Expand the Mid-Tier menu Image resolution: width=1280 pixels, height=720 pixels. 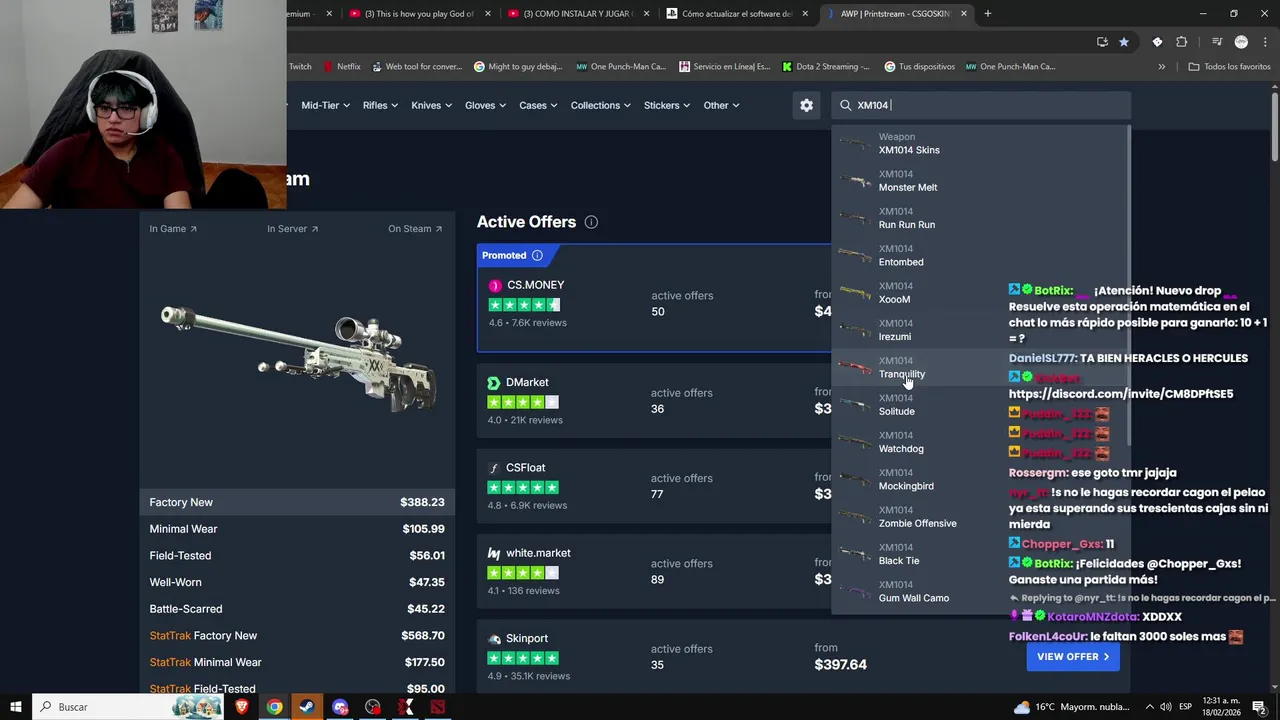pos(326,105)
